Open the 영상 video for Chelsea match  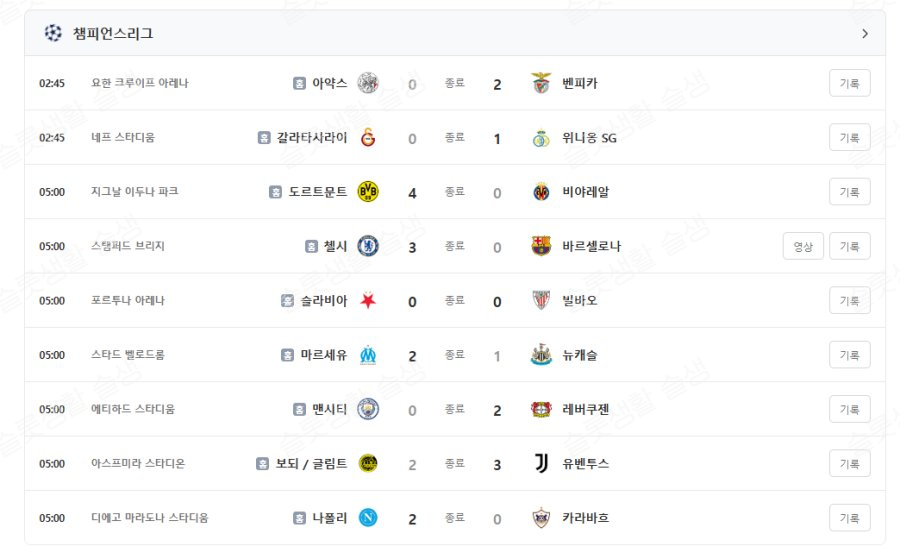803,246
